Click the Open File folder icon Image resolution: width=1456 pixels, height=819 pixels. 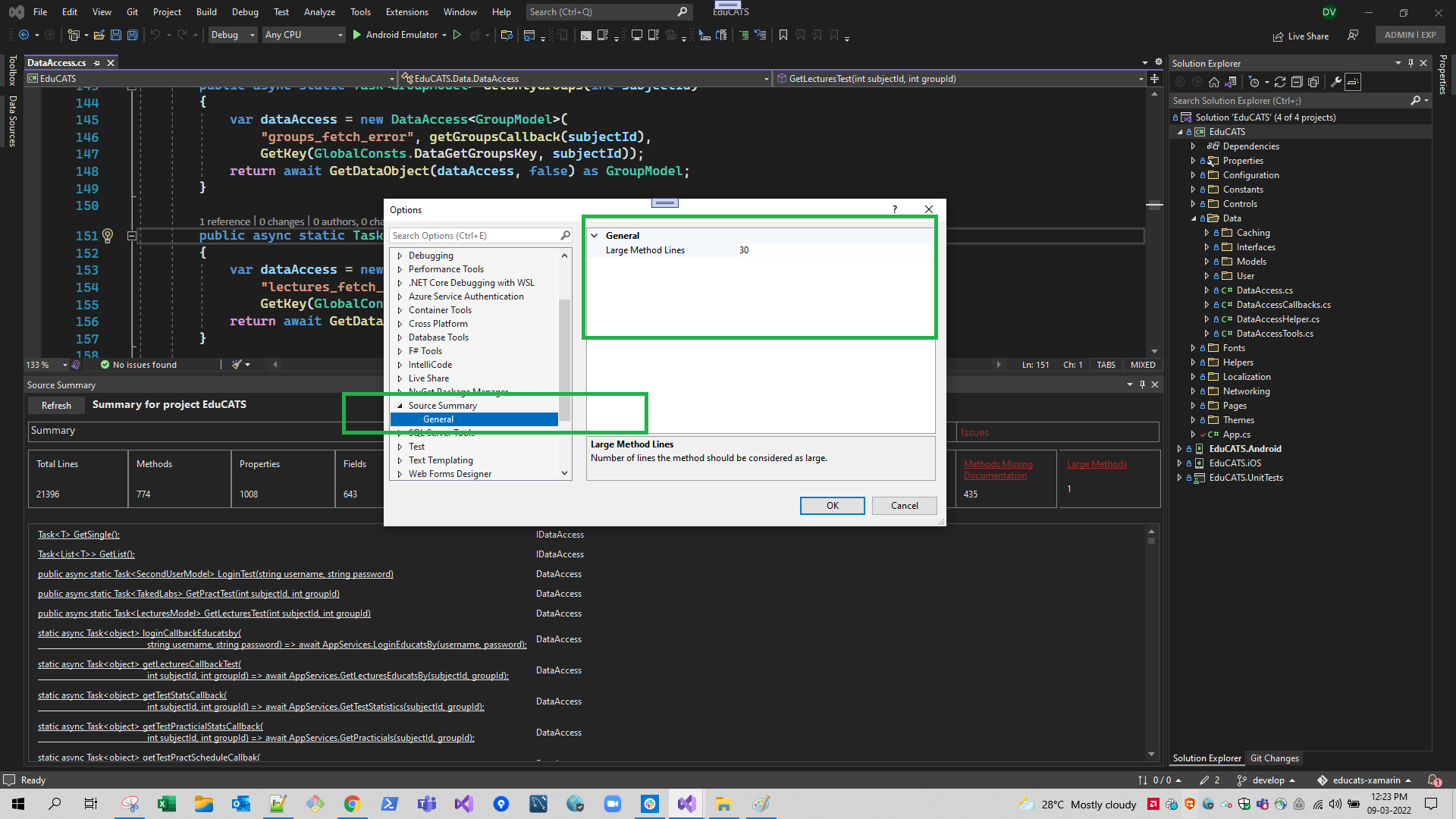click(99, 35)
